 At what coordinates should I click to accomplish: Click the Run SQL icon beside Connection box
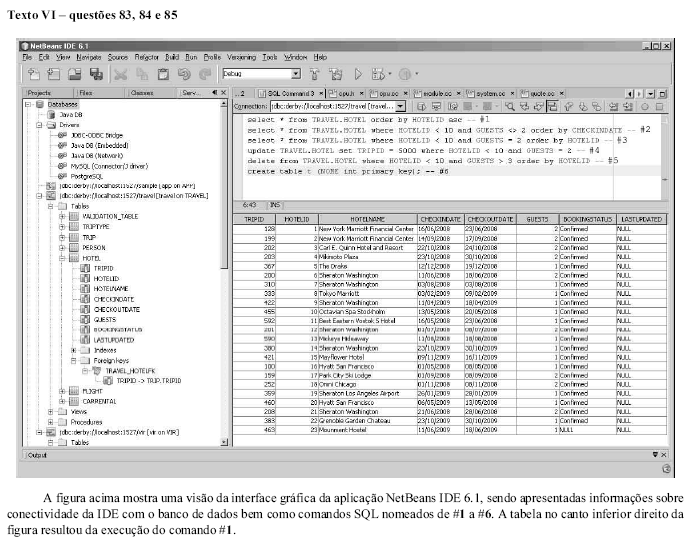pos(421,106)
